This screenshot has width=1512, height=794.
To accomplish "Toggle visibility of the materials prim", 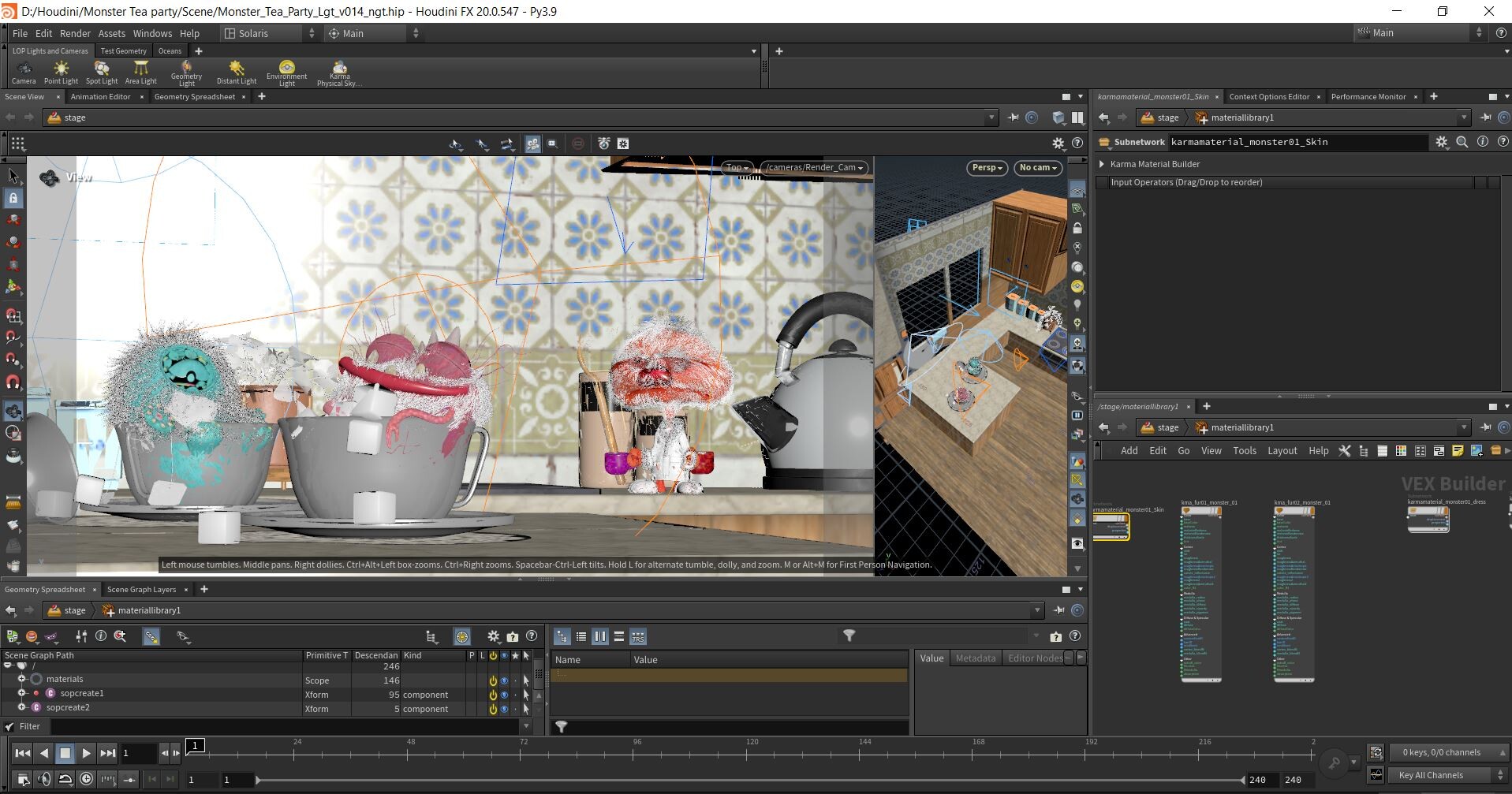I will click(x=504, y=680).
